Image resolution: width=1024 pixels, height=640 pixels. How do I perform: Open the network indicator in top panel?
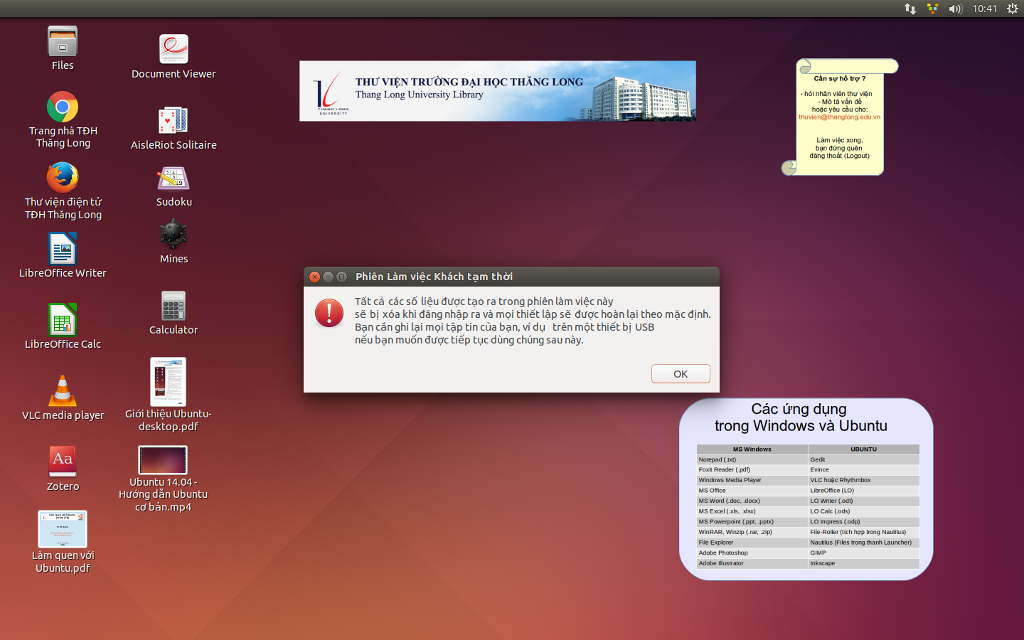pyautogui.click(x=910, y=8)
